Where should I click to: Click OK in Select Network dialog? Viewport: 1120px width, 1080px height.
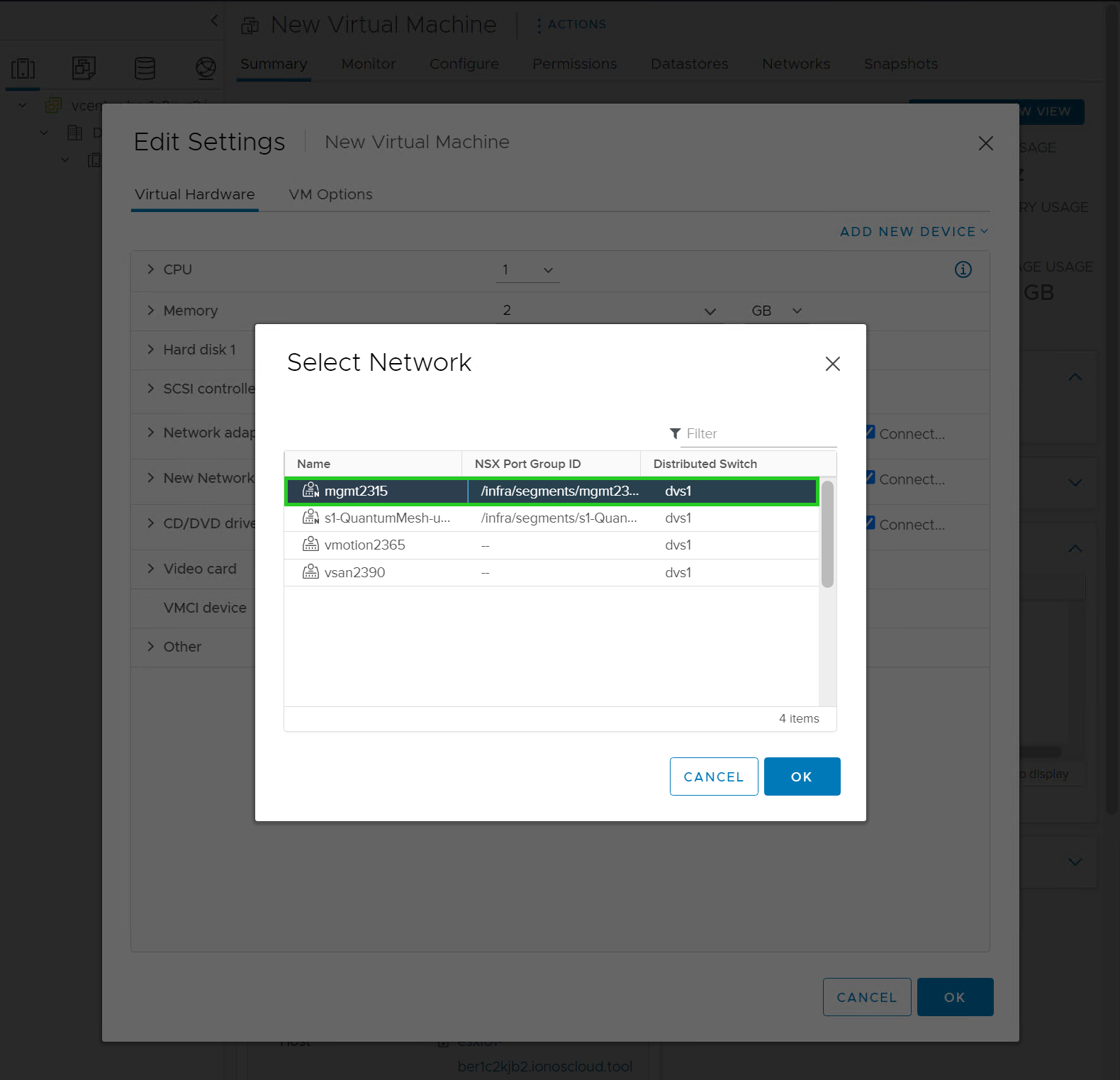(802, 776)
